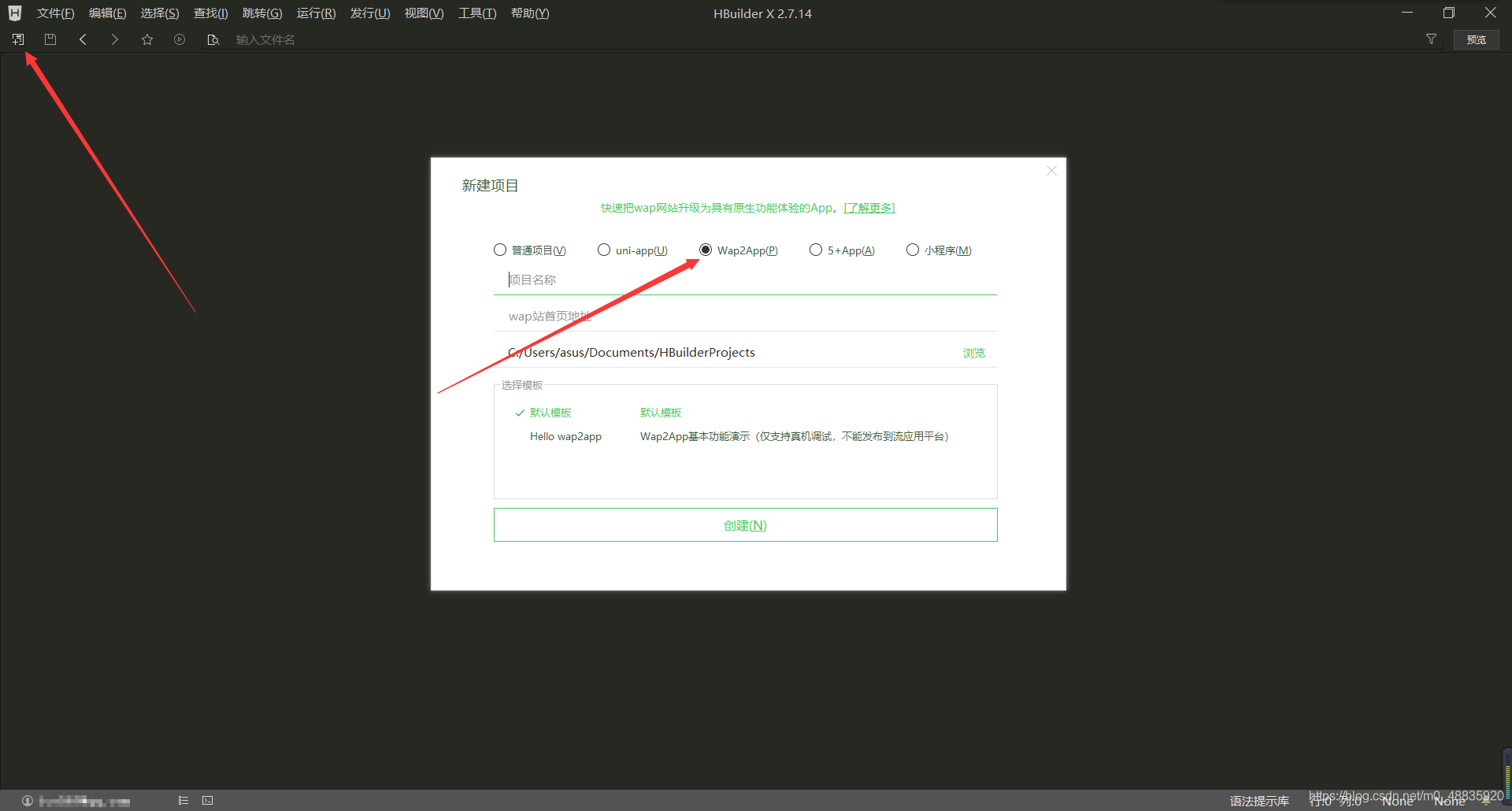Select the Wap2App(P) radio button
Viewport: 1512px width, 811px height.
tap(706, 250)
